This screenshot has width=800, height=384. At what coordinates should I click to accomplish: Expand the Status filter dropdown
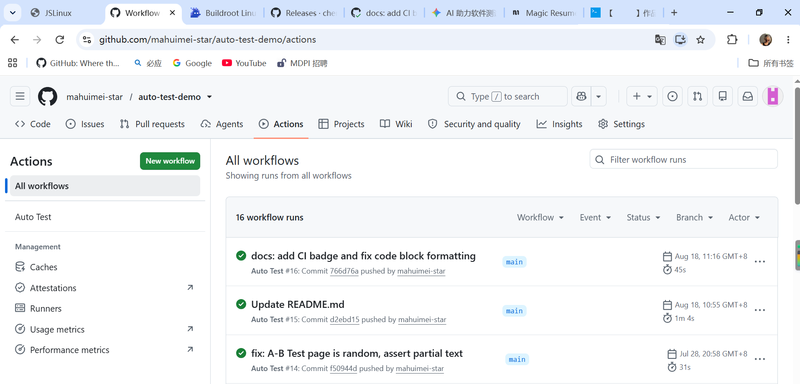click(x=643, y=217)
